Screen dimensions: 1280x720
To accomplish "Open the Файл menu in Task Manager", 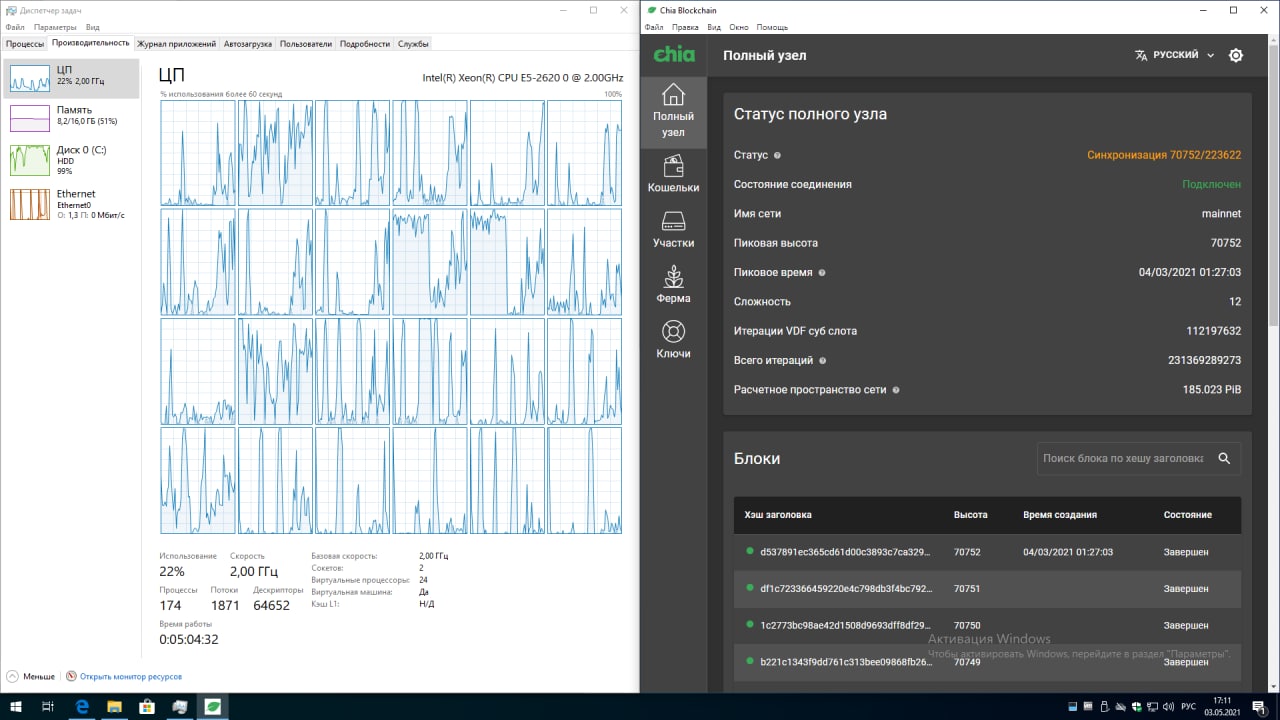I will 14,27.
